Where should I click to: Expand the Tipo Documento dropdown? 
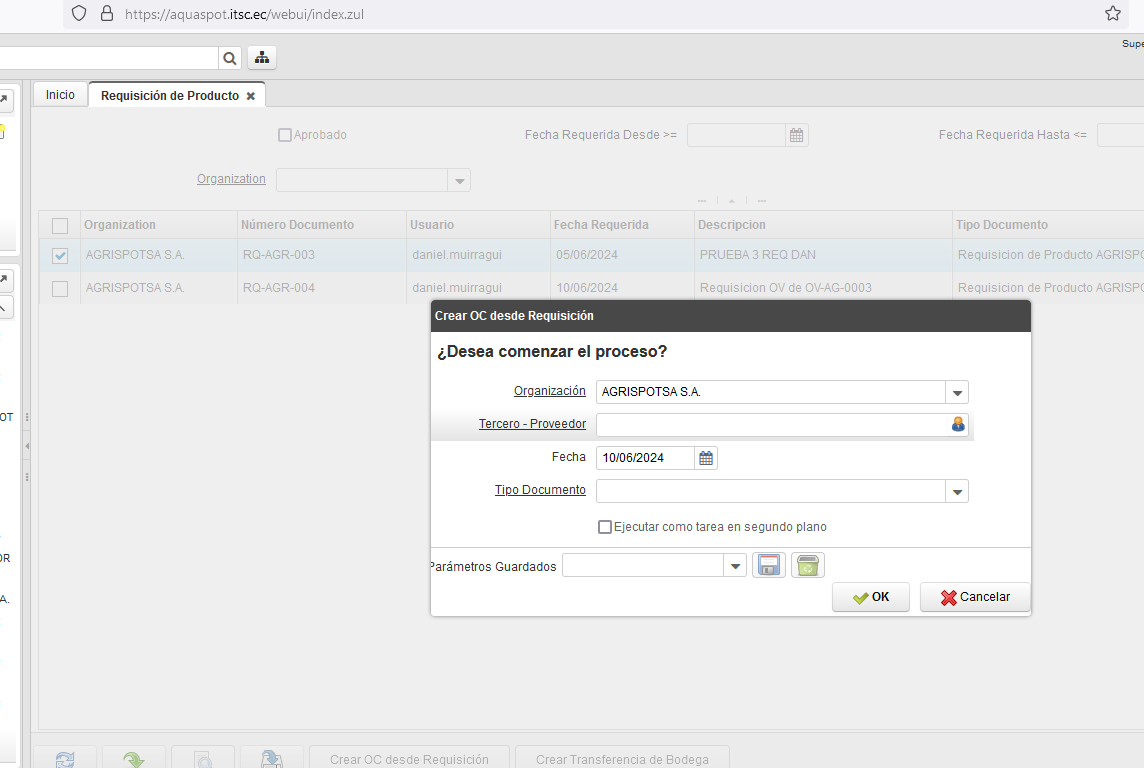(957, 492)
